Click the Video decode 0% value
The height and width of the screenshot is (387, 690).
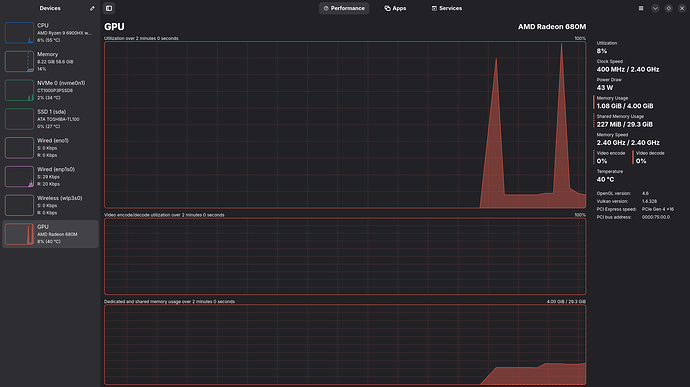[x=641, y=161]
